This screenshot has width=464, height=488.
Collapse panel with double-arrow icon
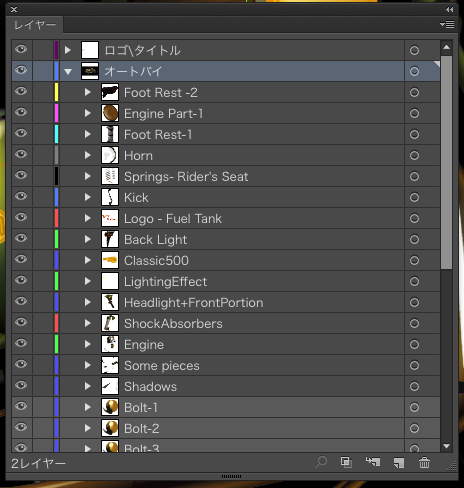450,9
